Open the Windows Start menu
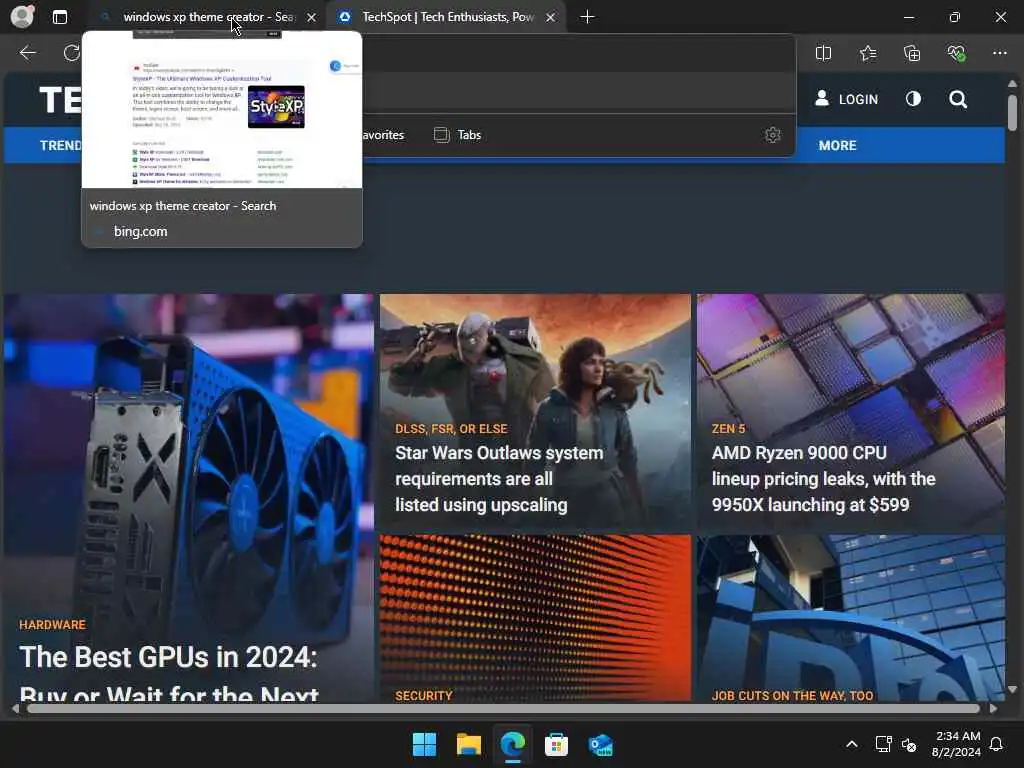Image resolution: width=1024 pixels, height=768 pixels. [424, 744]
